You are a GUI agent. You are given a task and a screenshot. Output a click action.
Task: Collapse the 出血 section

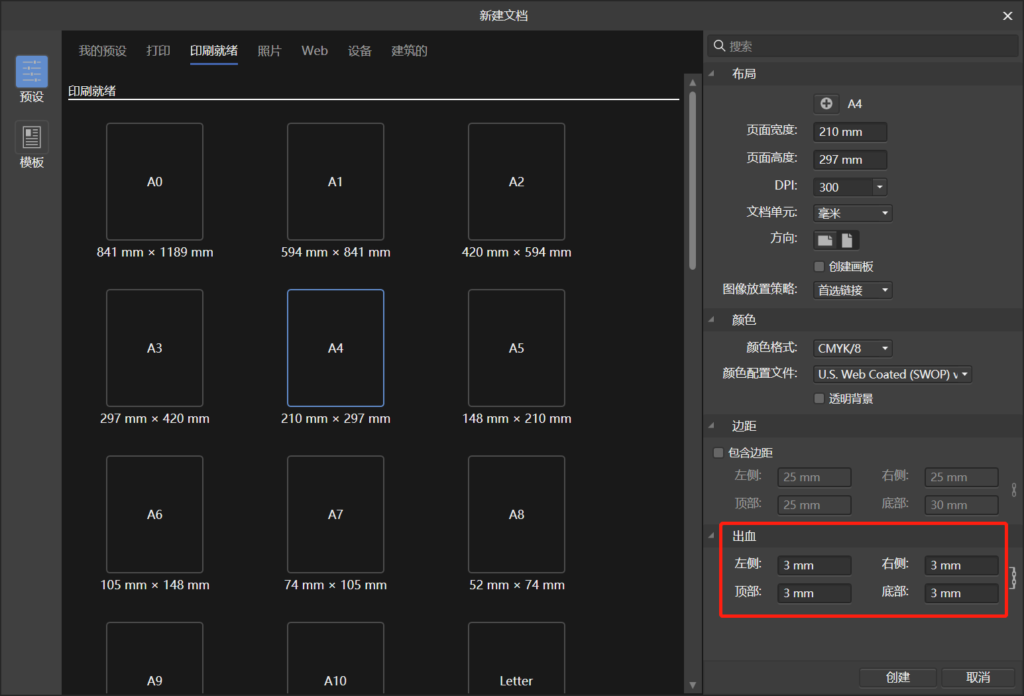(x=712, y=536)
